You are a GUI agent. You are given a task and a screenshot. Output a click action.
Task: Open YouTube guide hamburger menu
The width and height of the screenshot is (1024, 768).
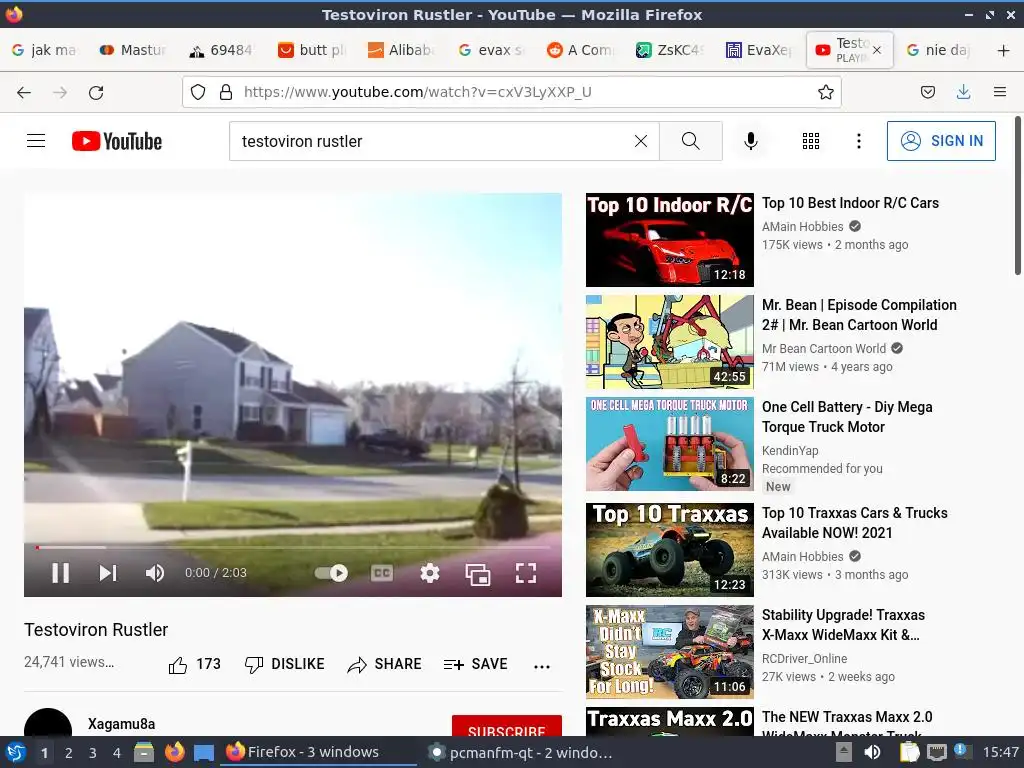coord(36,140)
